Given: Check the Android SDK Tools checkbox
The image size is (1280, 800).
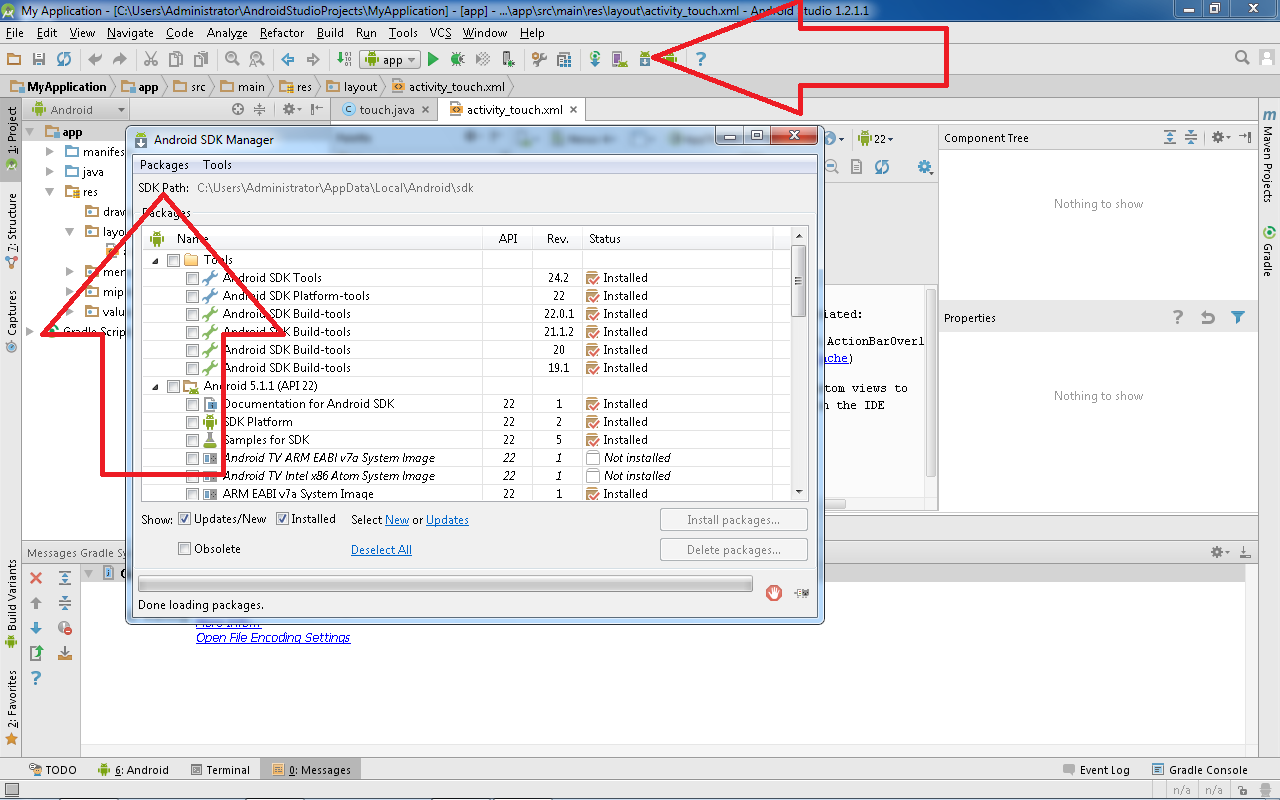Looking at the screenshot, I should click(x=192, y=278).
